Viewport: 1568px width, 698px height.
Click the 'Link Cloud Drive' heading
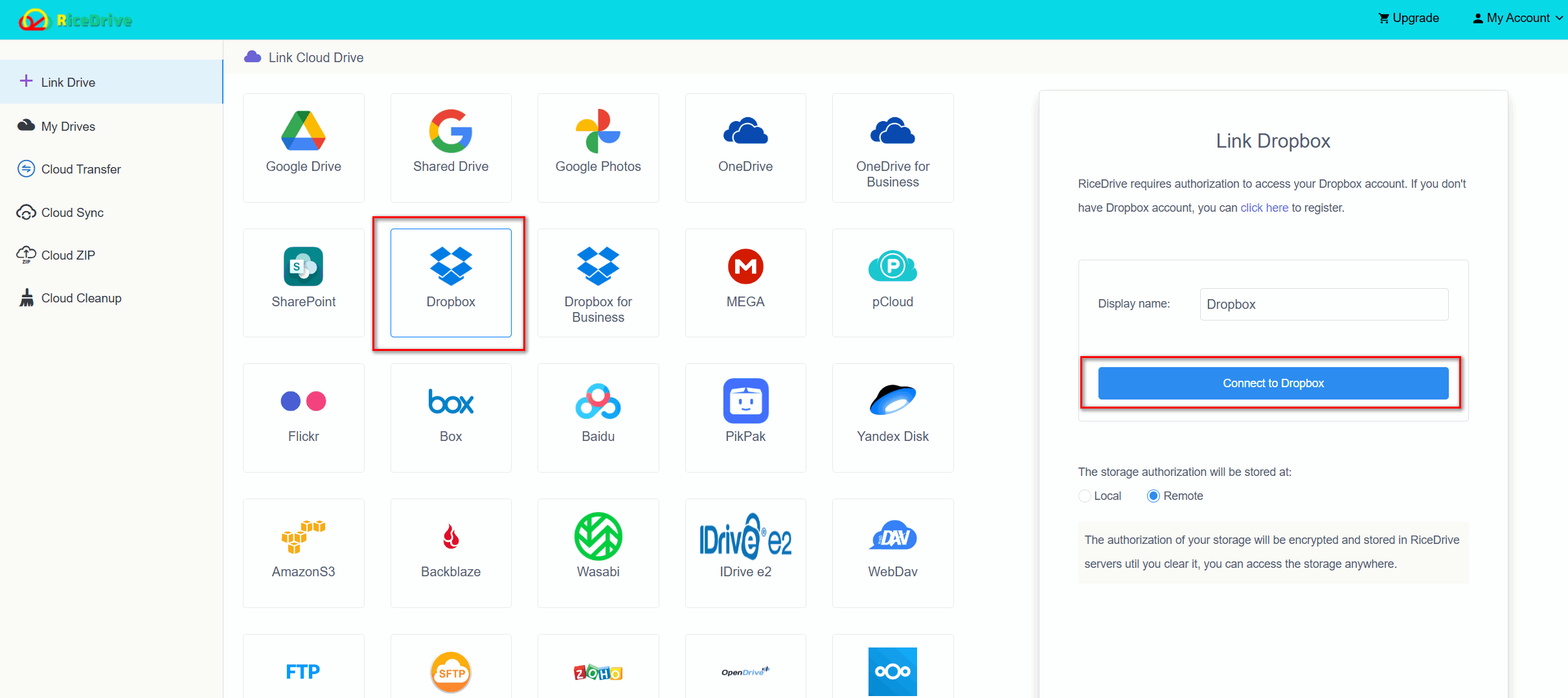[x=316, y=58]
